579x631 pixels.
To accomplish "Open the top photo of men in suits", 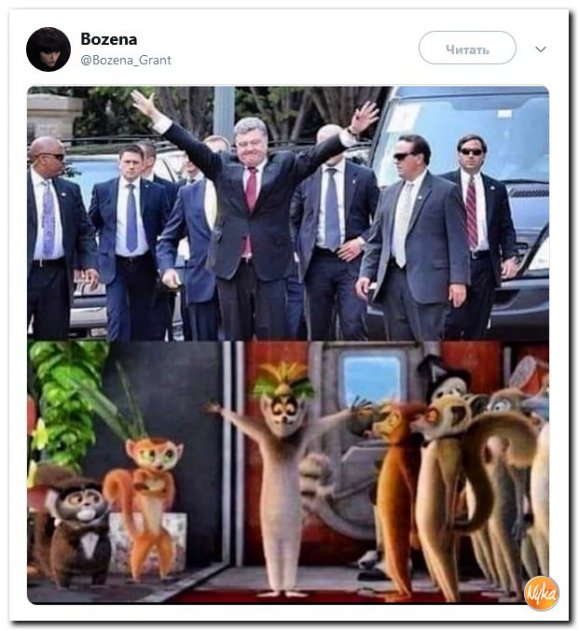I will coord(288,213).
